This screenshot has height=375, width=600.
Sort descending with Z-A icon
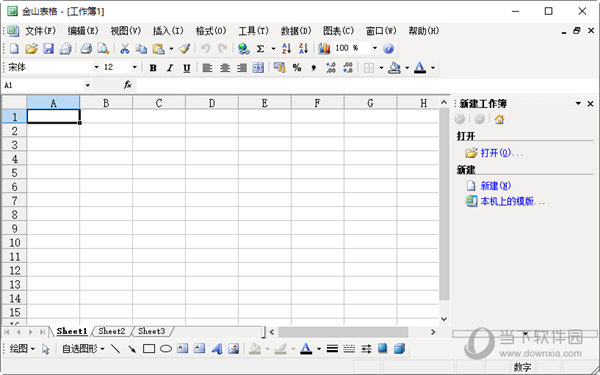click(x=303, y=49)
